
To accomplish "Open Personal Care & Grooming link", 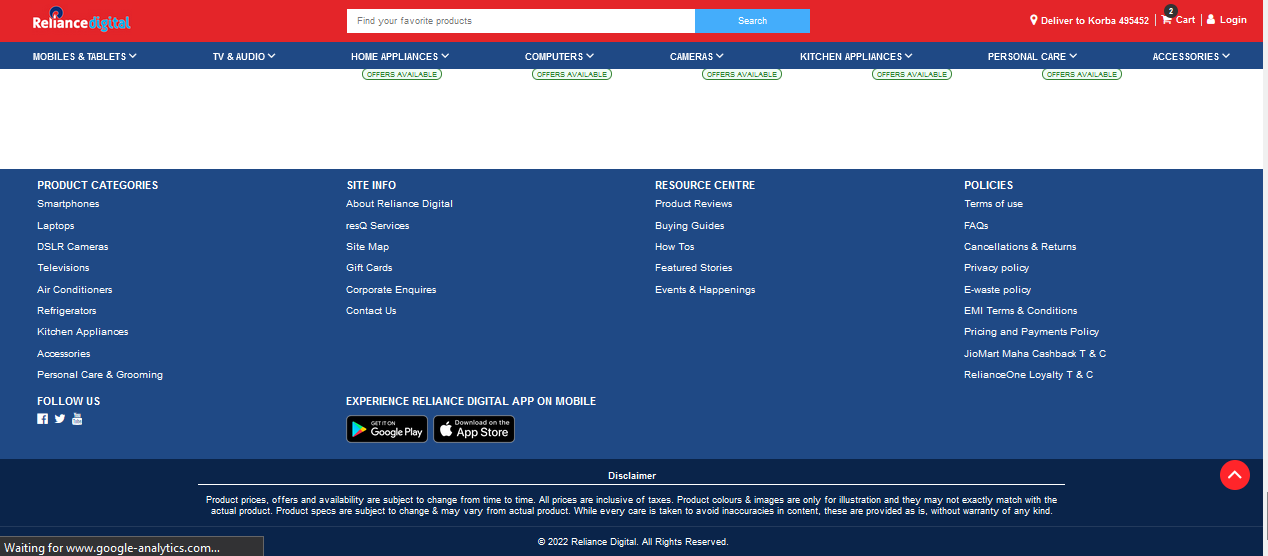I will coord(100,375).
